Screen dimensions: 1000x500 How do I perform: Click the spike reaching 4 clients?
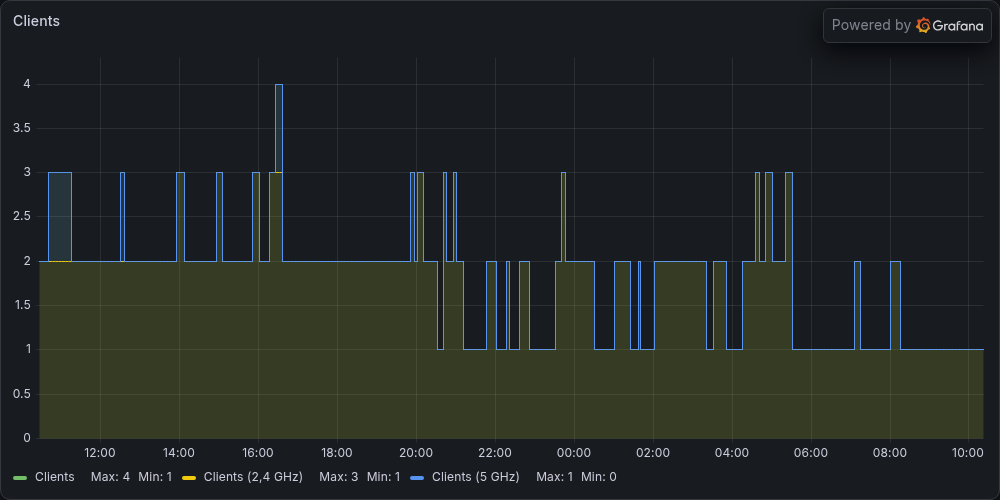279,128
